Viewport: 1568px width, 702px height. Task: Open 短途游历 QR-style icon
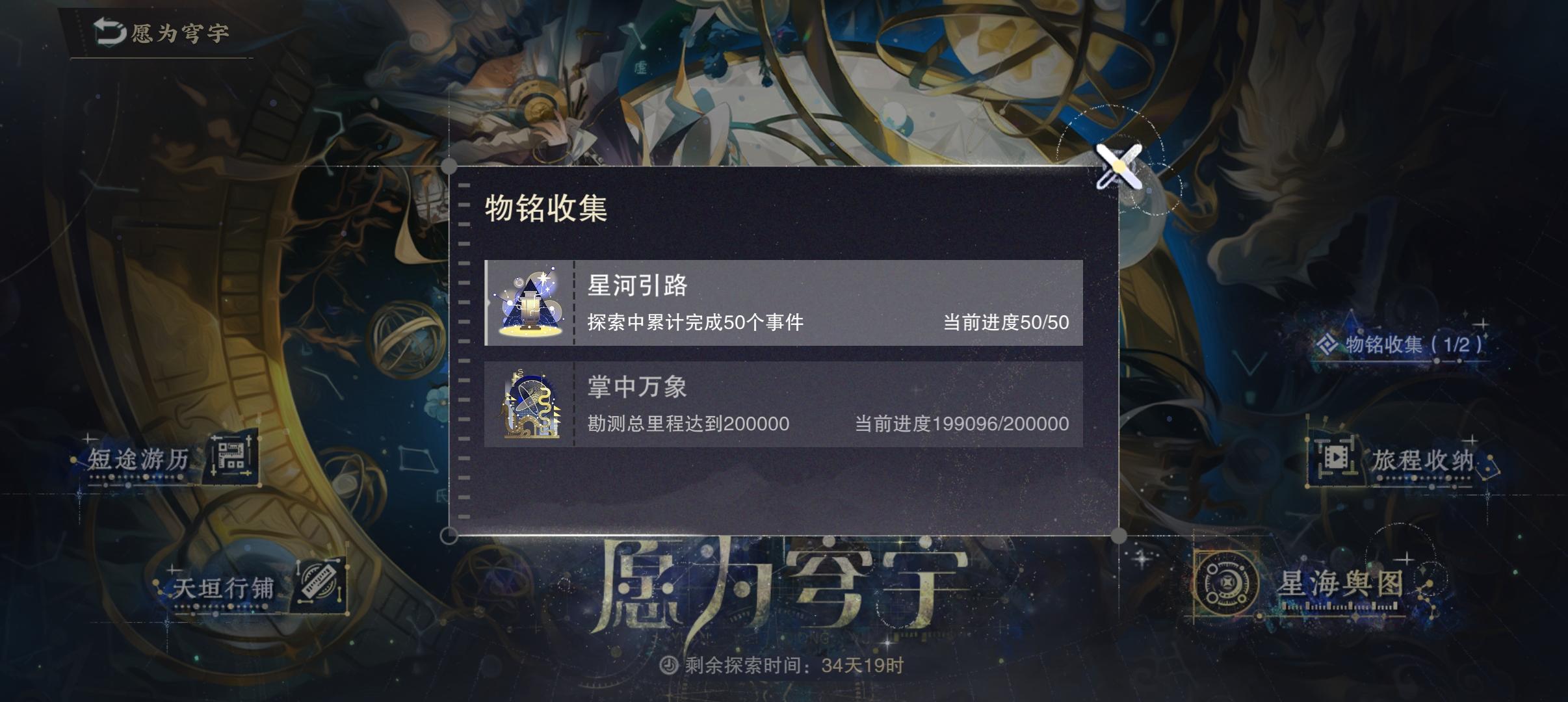click(x=231, y=458)
